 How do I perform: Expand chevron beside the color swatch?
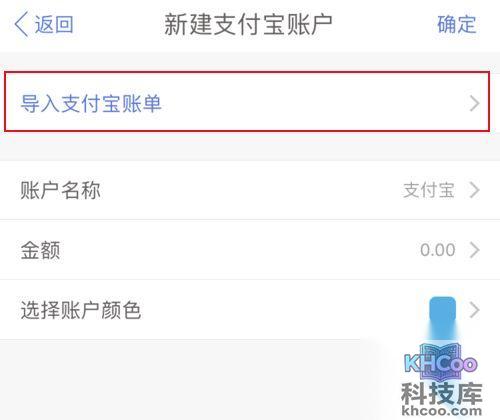coord(474,310)
